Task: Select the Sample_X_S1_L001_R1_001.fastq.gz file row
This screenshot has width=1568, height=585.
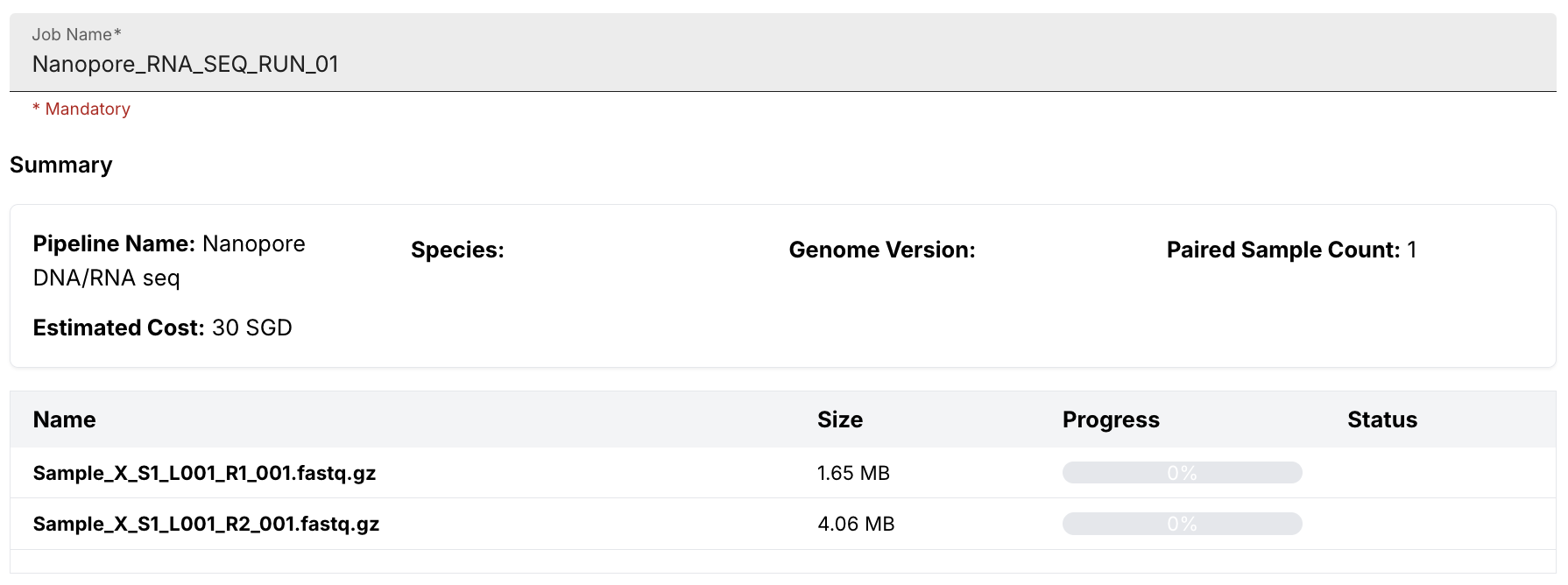Action: click(x=782, y=473)
